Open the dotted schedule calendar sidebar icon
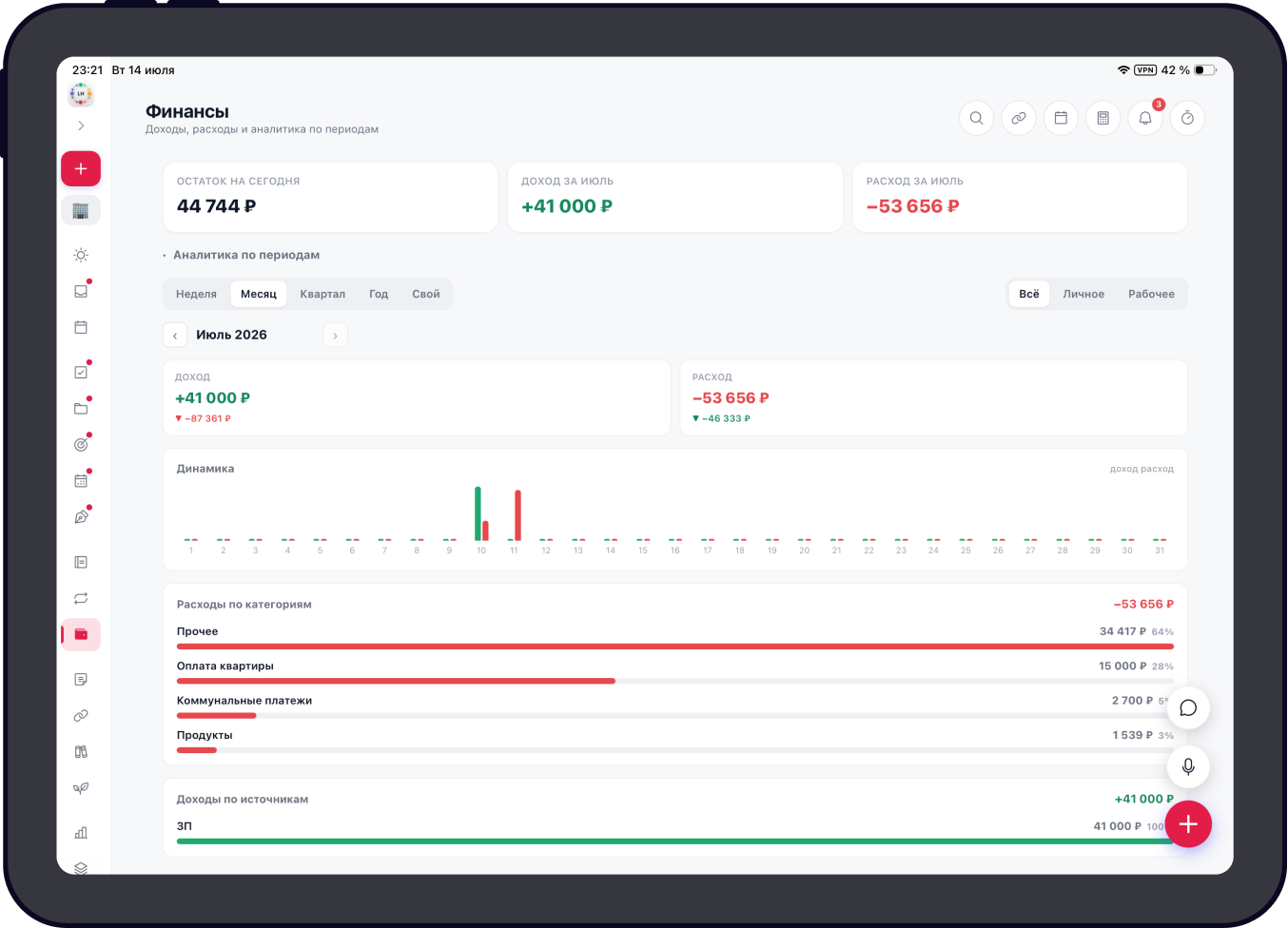1288x928 pixels. pyautogui.click(x=81, y=480)
